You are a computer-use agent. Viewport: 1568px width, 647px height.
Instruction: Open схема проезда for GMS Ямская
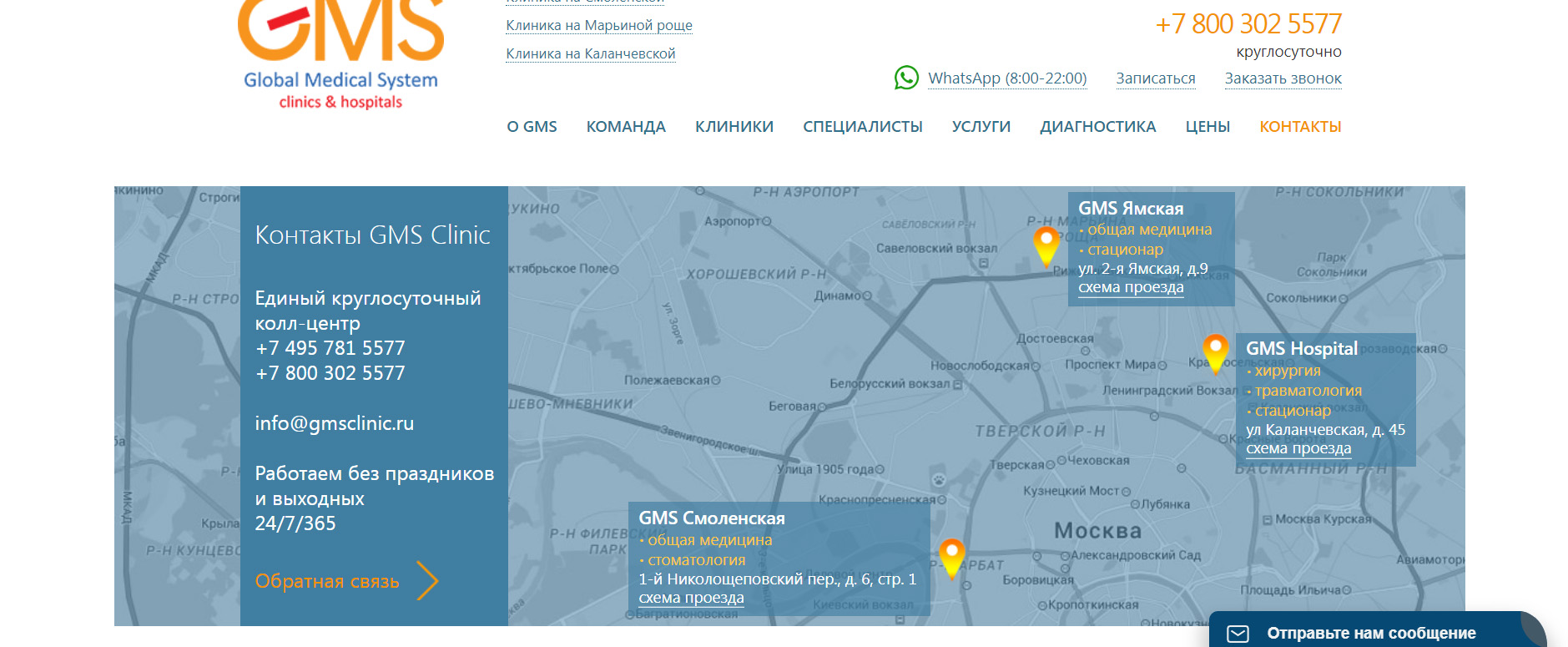coord(1131,287)
